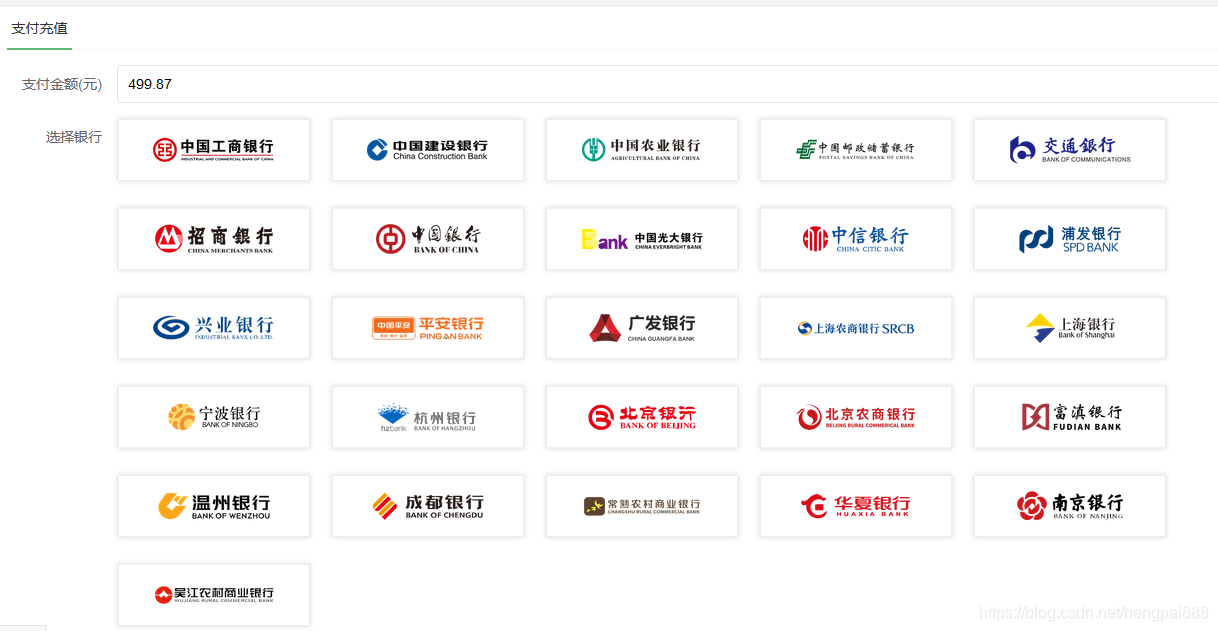Viewport: 1218px width, 631px height.
Task: Select Agricultural Bank of China logo
Action: point(642,150)
